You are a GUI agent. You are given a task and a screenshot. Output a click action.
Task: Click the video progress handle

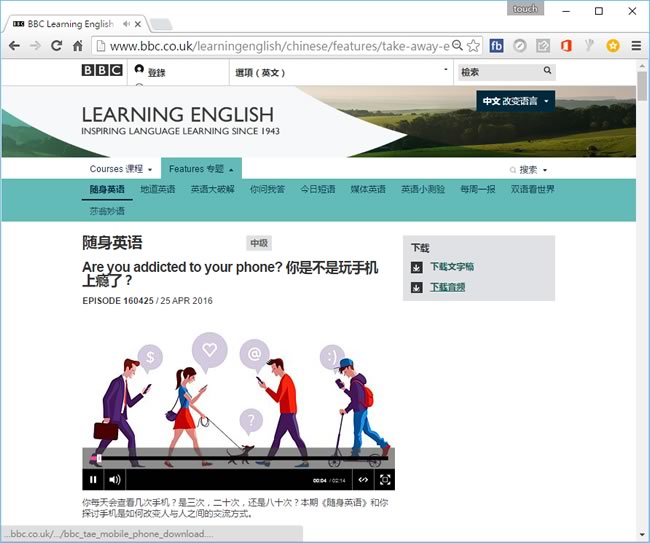99,458
